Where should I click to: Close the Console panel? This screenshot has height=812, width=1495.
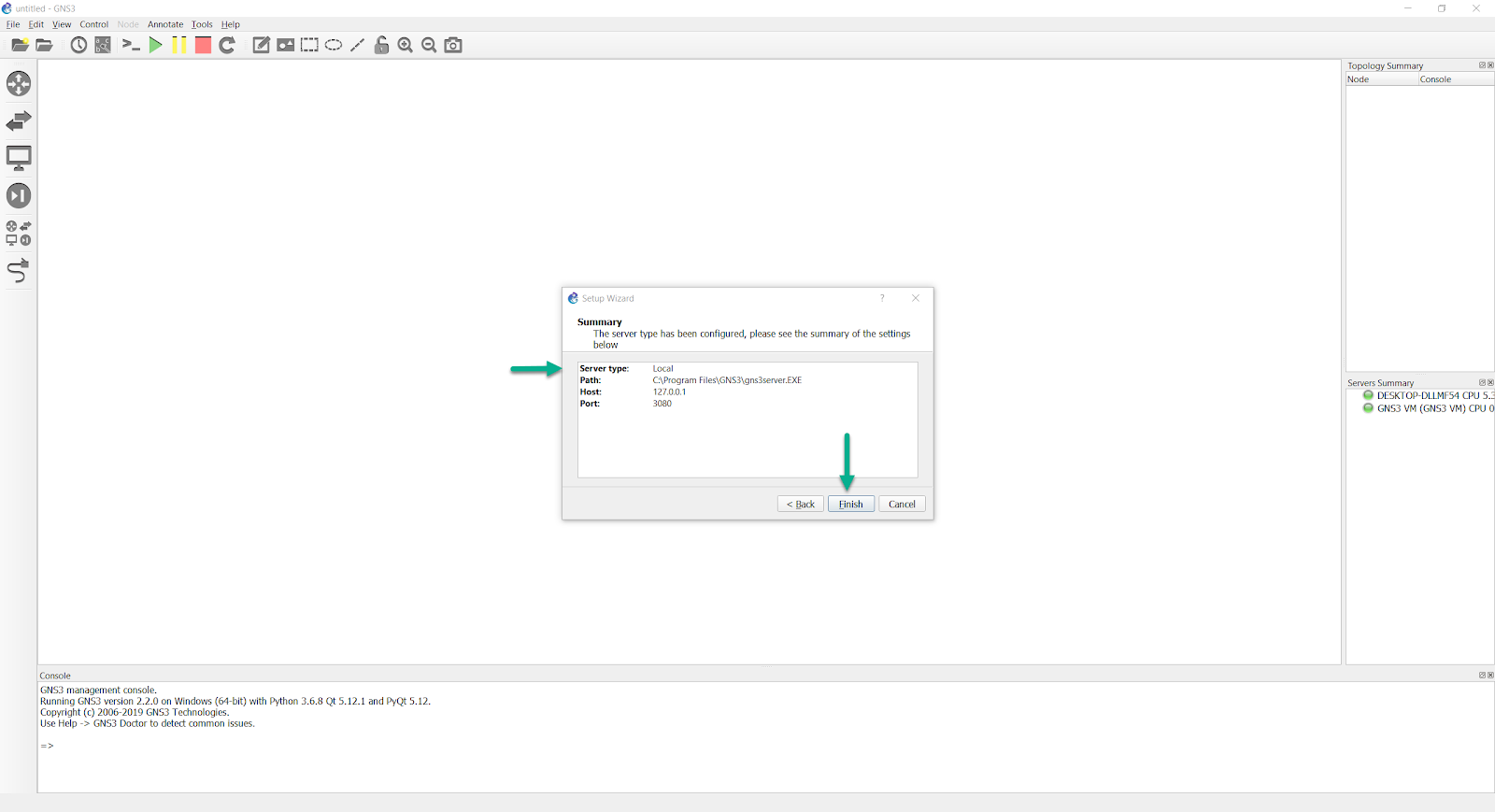coord(1490,675)
